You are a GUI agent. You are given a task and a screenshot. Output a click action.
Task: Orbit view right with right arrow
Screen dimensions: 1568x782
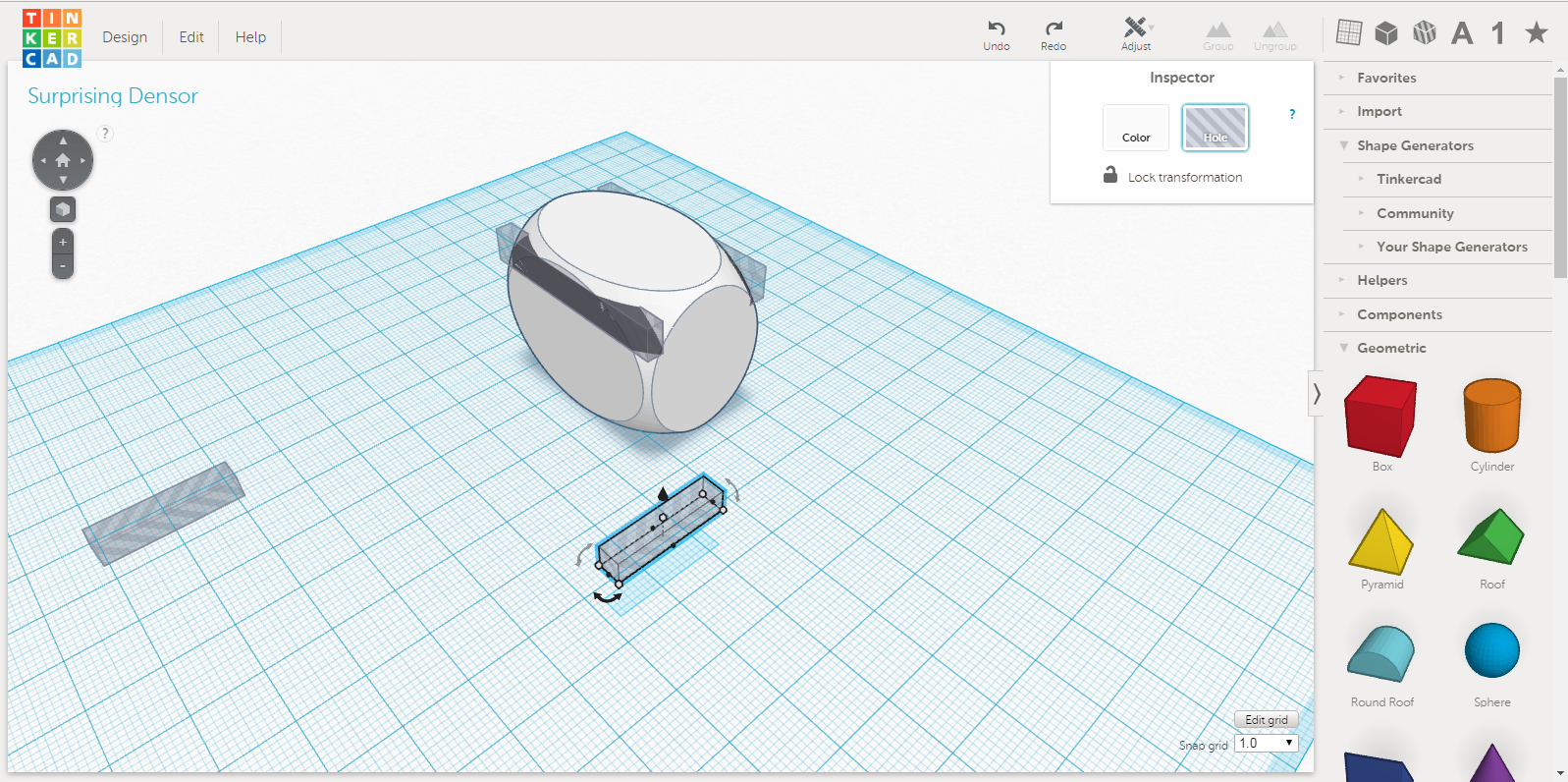tap(83, 160)
